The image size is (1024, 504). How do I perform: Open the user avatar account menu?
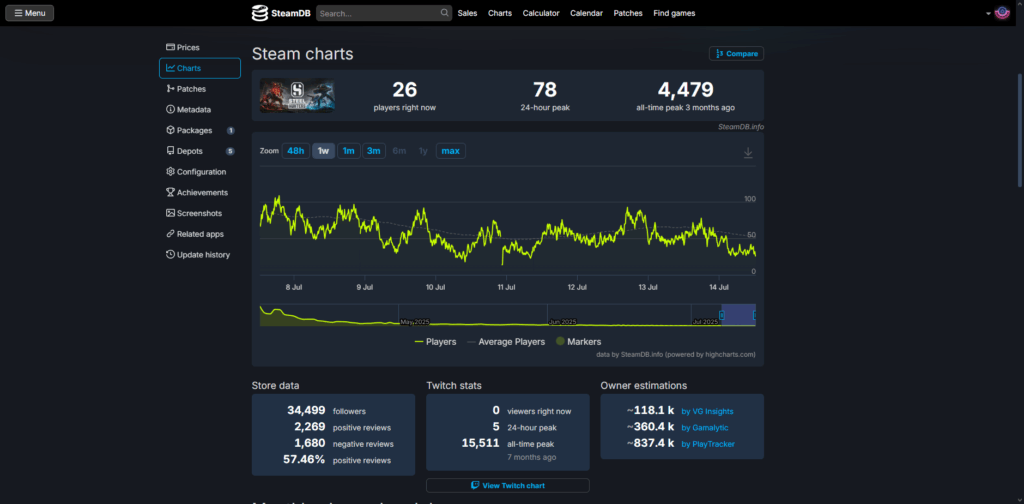[x=1002, y=13]
